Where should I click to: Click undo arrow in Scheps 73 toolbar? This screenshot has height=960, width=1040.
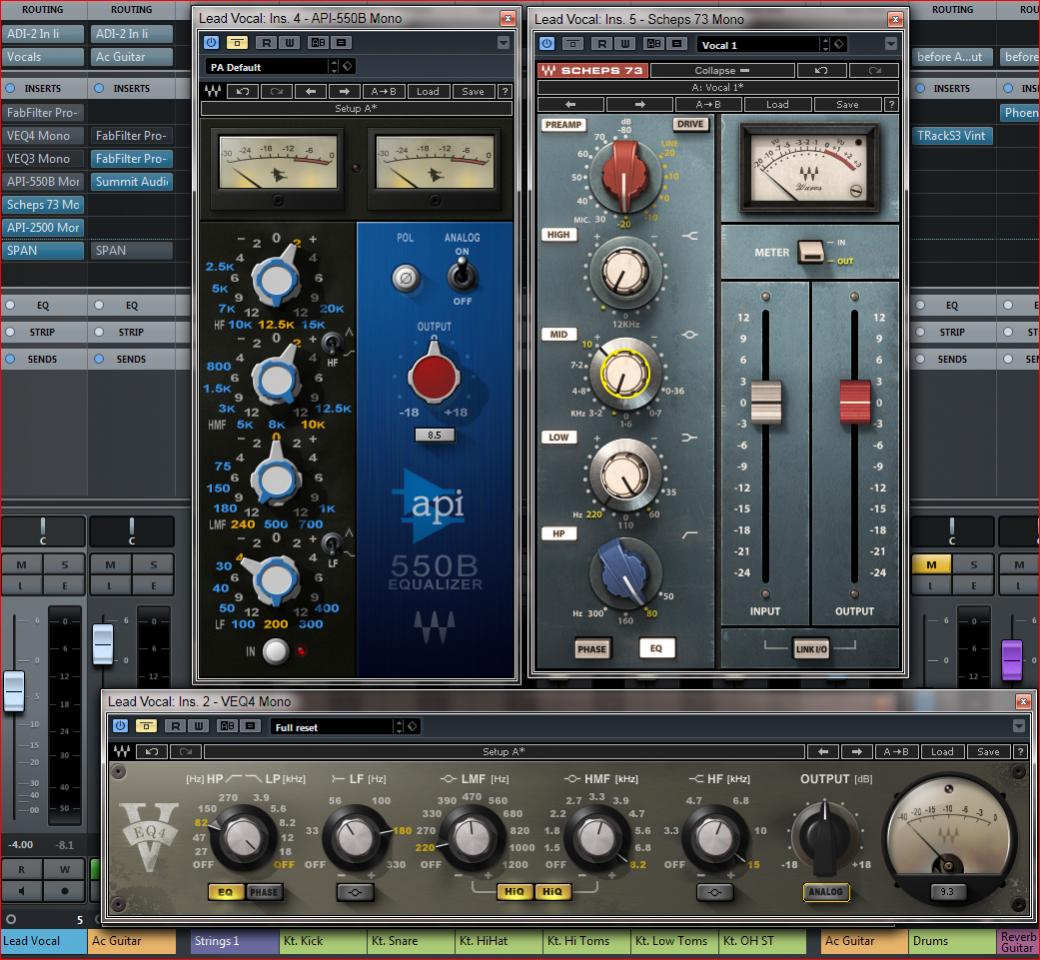(821, 70)
